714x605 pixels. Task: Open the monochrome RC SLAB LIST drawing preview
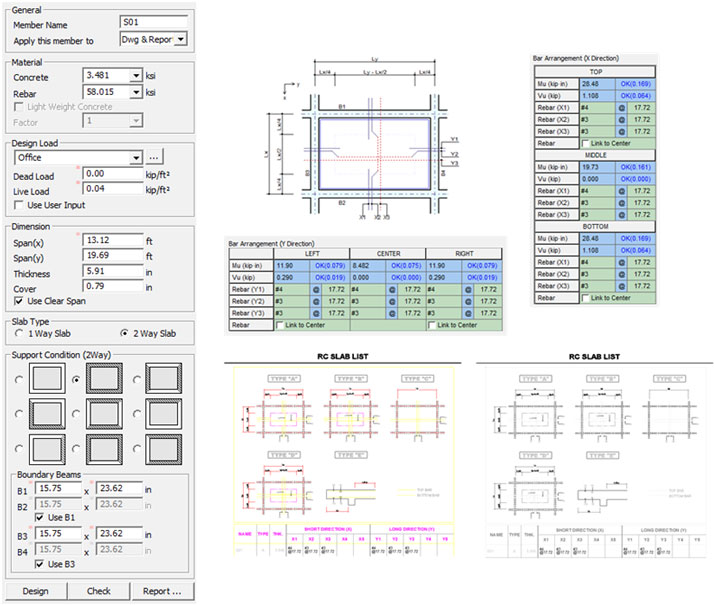[x=595, y=462]
